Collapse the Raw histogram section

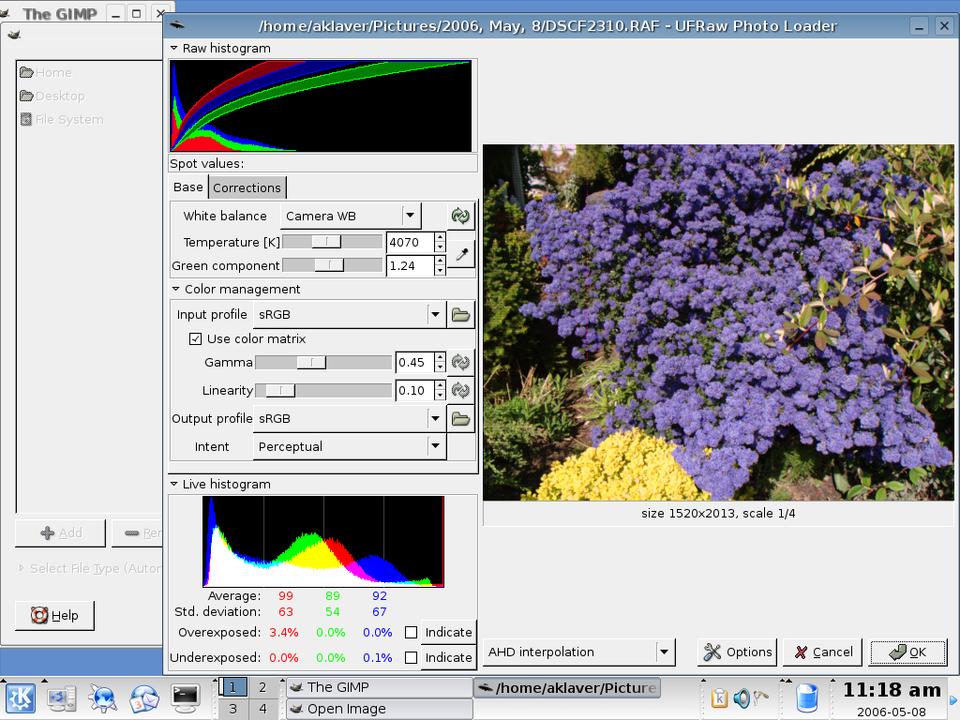click(175, 48)
